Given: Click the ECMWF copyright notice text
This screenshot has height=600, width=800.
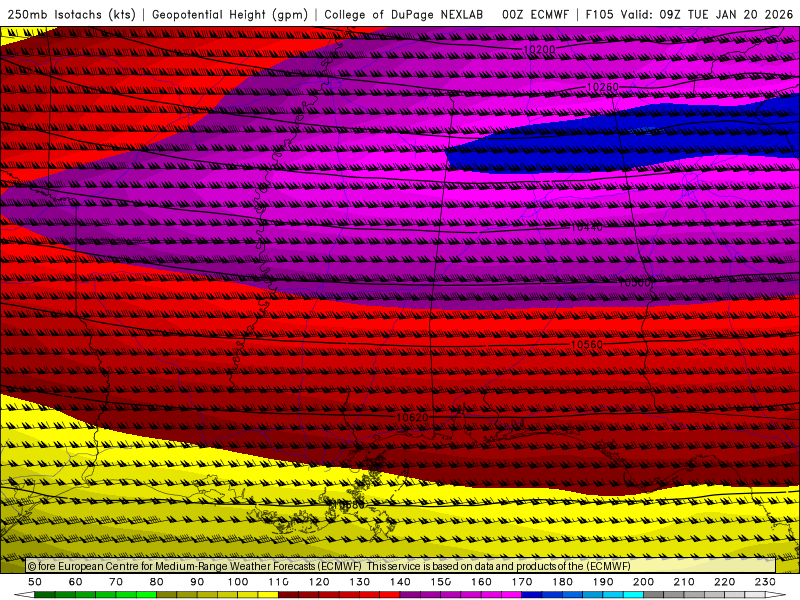Looking at the screenshot, I should point(329,566).
